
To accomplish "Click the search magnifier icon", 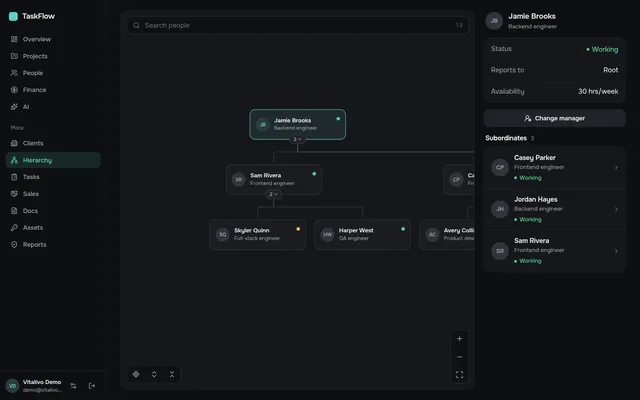I will point(136,25).
